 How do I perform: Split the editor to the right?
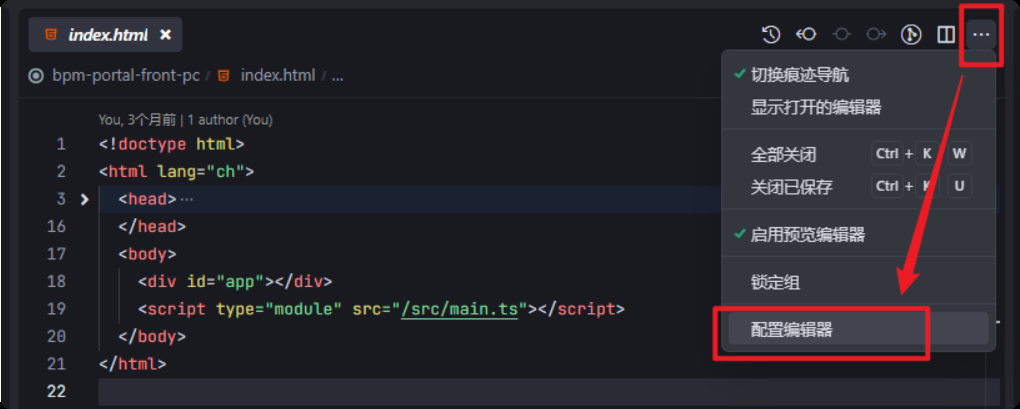pos(946,34)
